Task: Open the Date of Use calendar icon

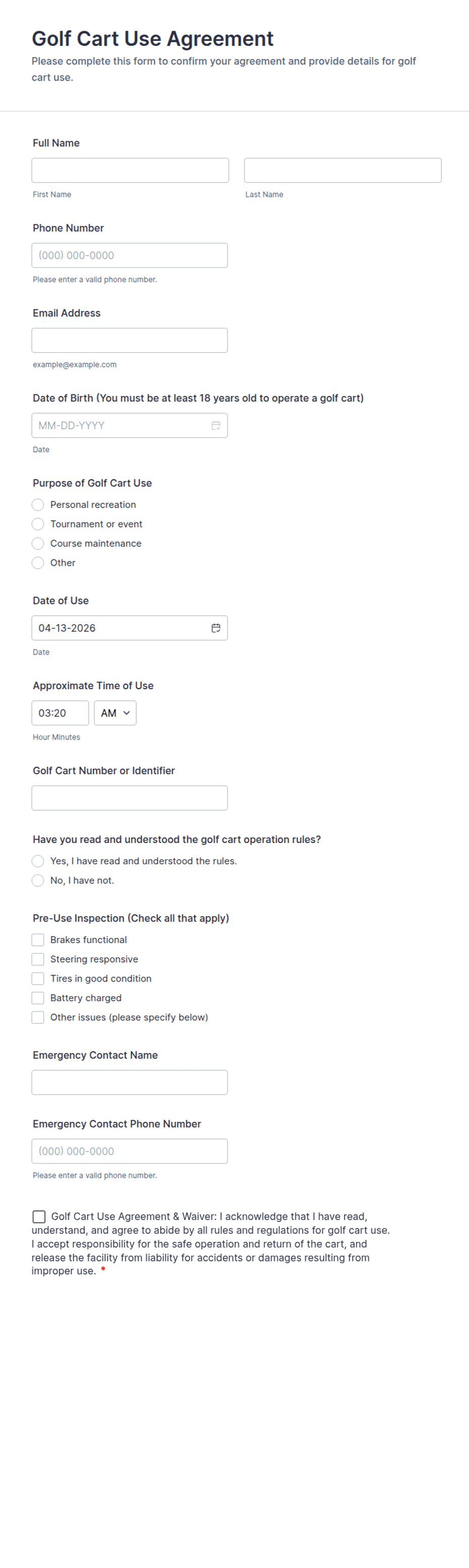Action: [x=216, y=628]
